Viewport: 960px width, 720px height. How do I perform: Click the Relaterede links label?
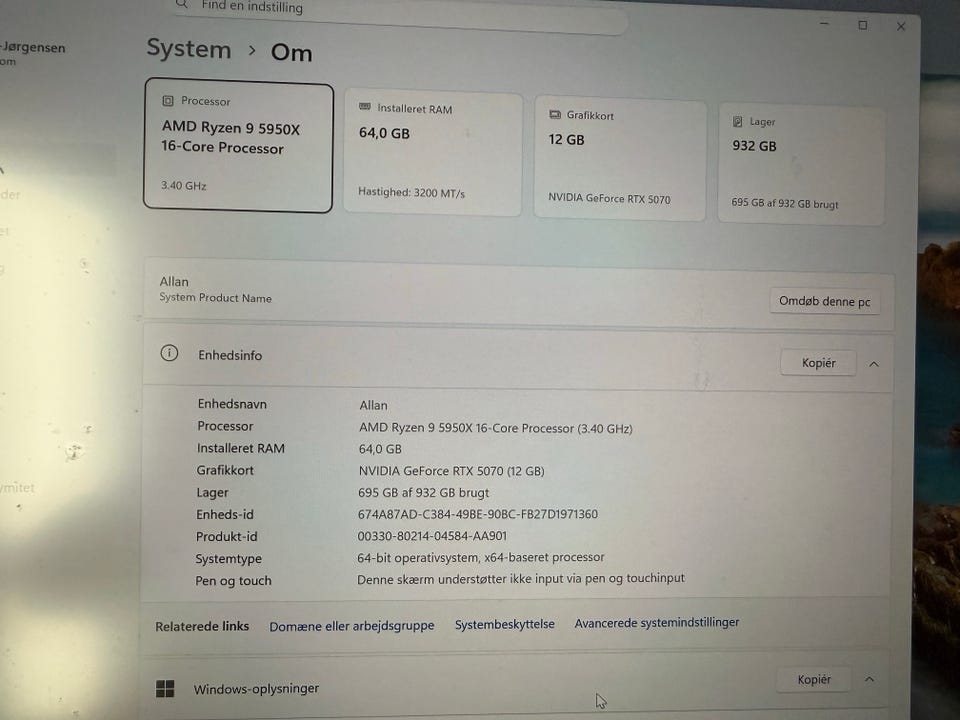click(x=202, y=626)
